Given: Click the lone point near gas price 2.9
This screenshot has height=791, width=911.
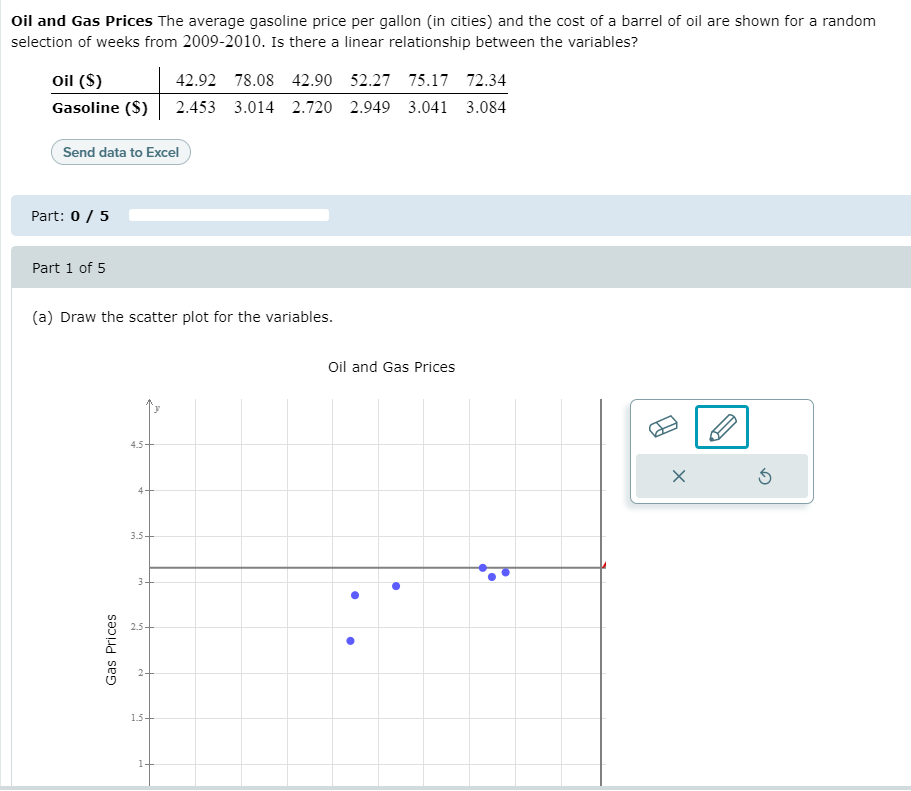Looking at the screenshot, I should 395,585.
